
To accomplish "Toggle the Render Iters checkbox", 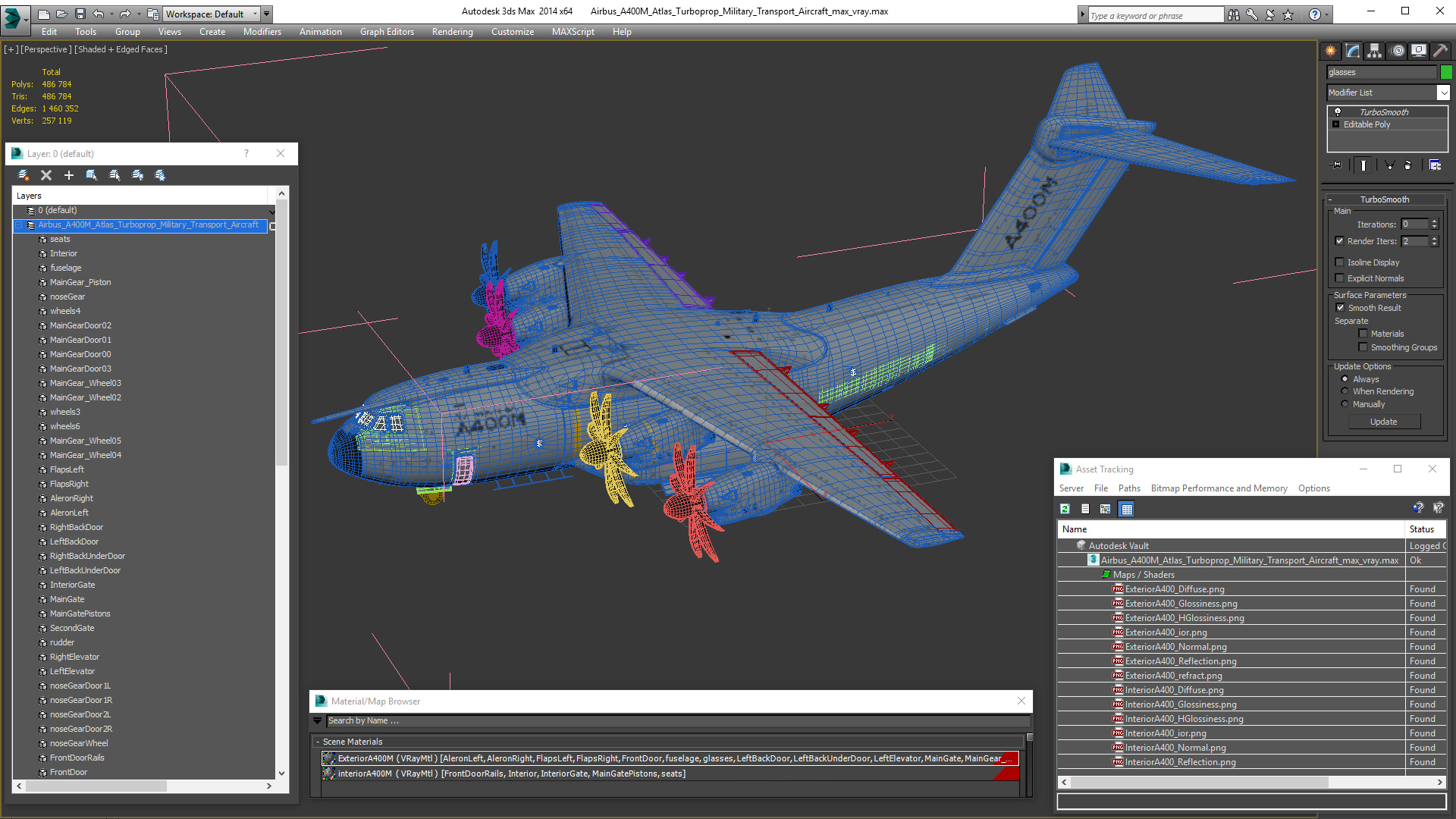I will tap(1339, 241).
